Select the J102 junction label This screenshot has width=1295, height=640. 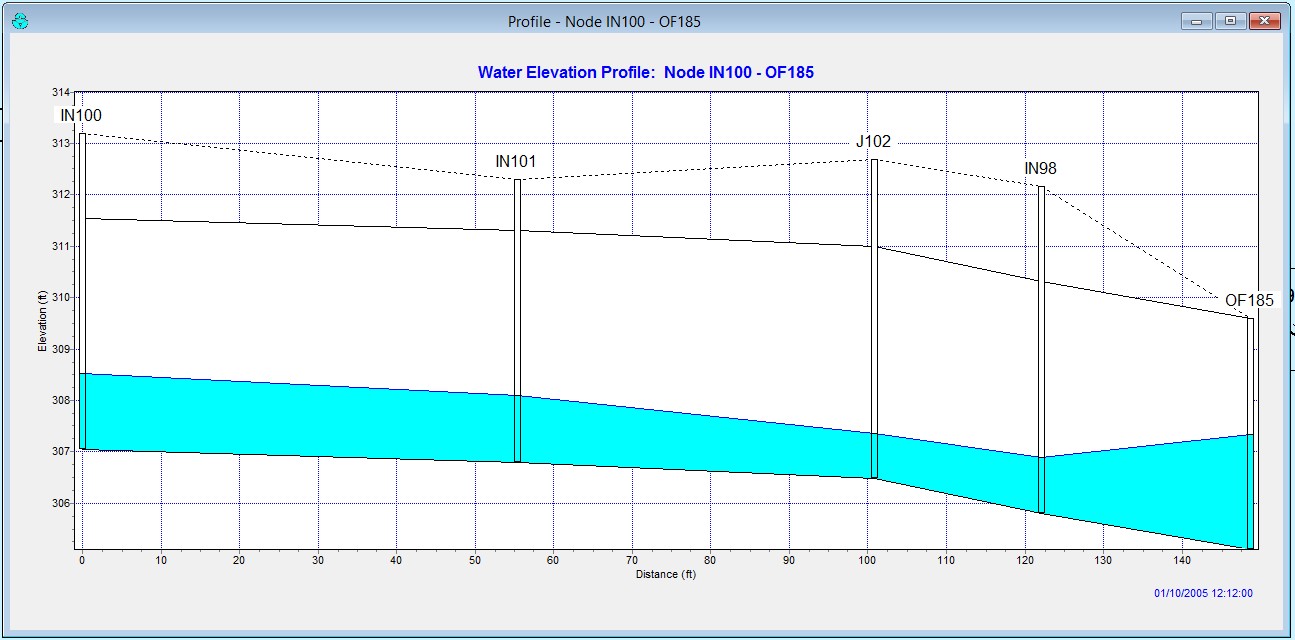point(873,142)
